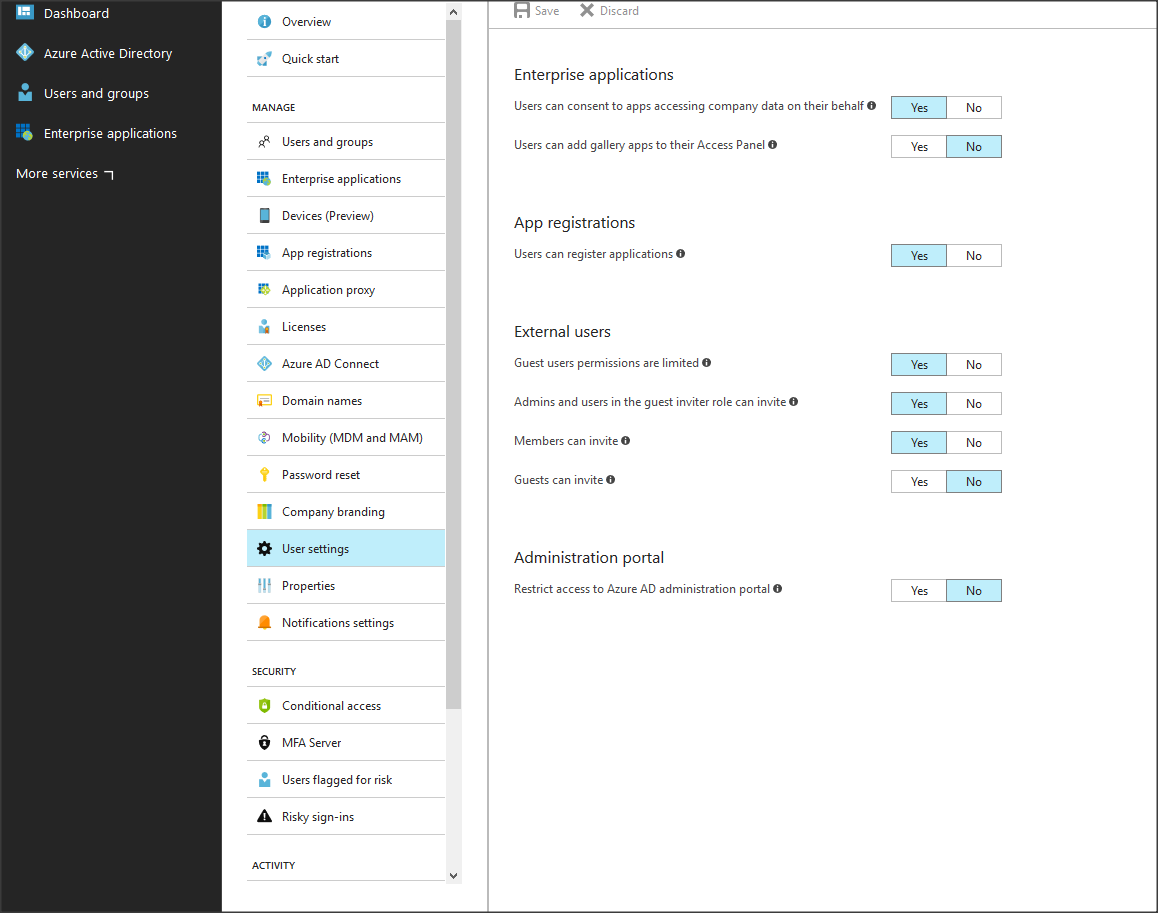This screenshot has width=1158, height=913.
Task: Set 'Users can register applications' to No
Action: point(973,255)
